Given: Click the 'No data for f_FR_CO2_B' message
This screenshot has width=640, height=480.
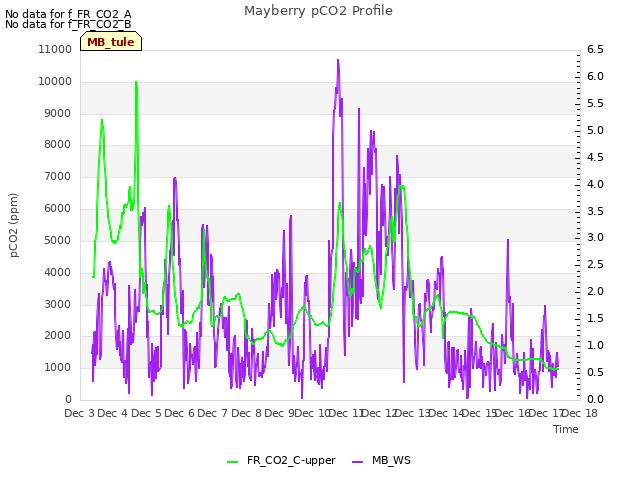Looking at the screenshot, I should coord(68,24).
